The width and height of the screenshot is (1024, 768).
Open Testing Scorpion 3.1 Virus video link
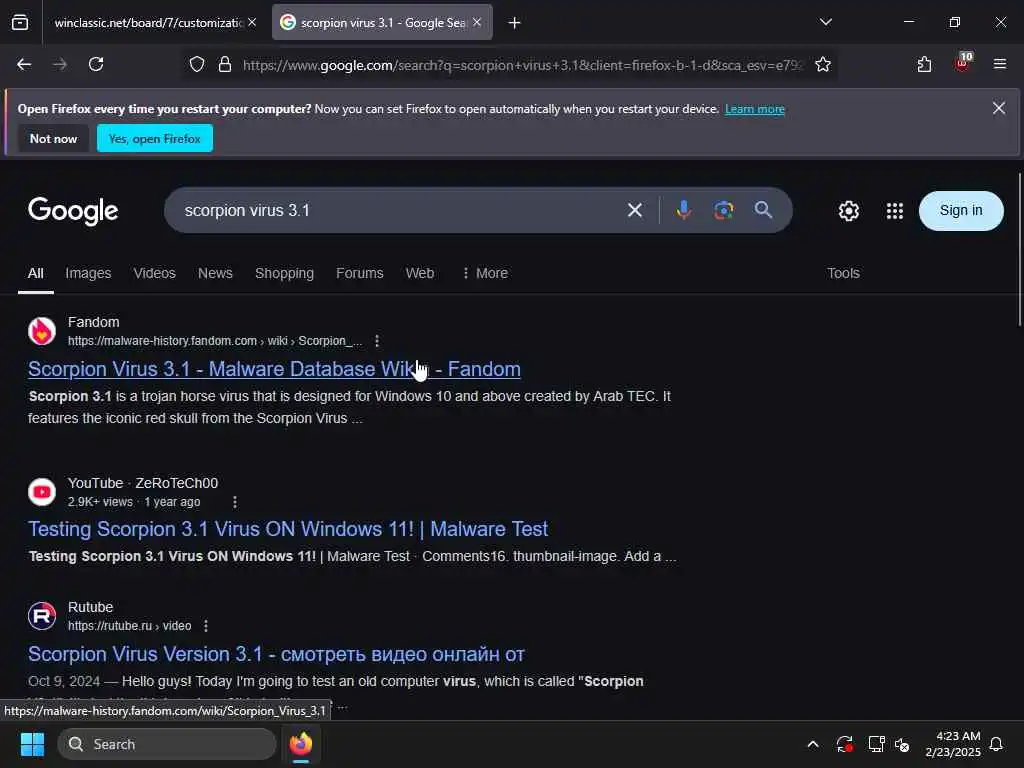(288, 529)
